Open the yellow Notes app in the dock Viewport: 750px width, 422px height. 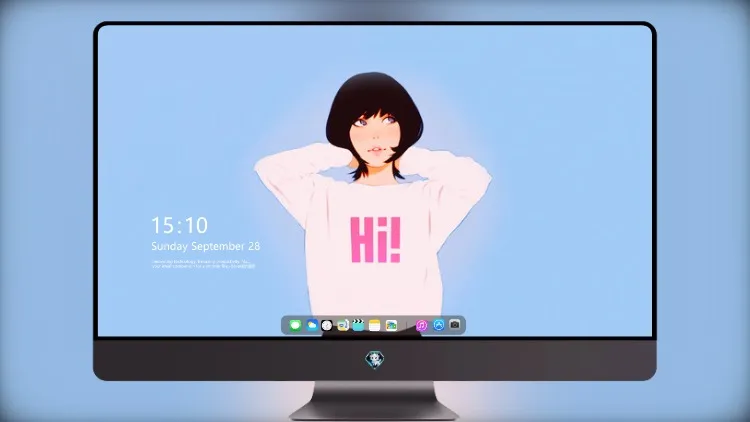click(375, 325)
